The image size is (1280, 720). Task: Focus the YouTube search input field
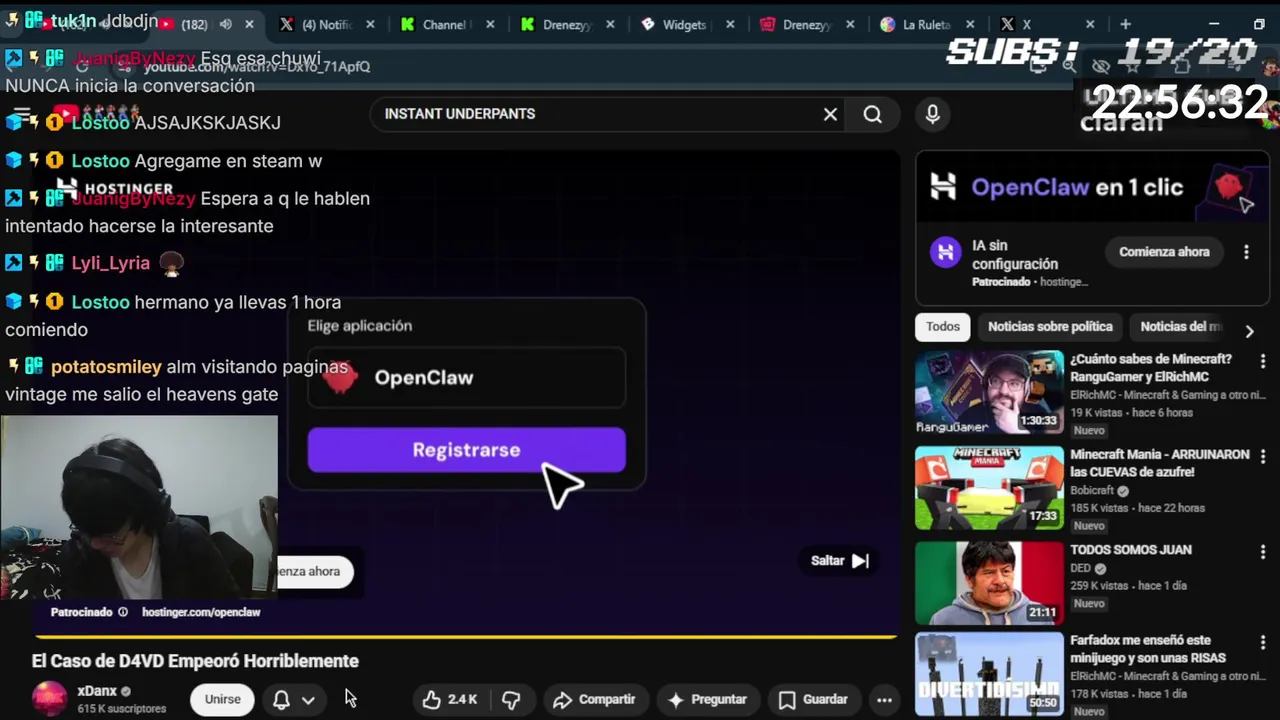coord(600,114)
